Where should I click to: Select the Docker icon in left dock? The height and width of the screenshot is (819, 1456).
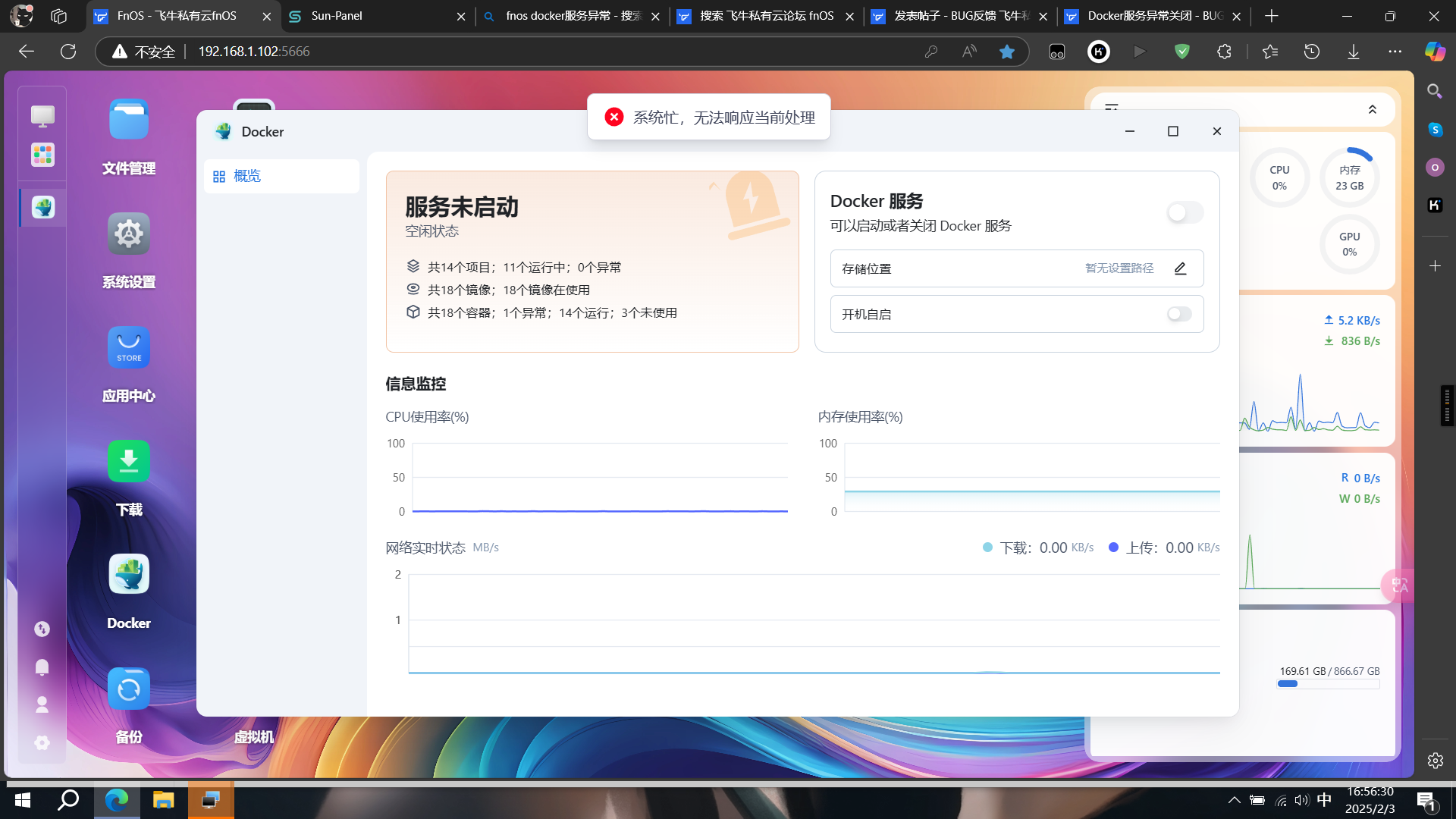(42, 207)
